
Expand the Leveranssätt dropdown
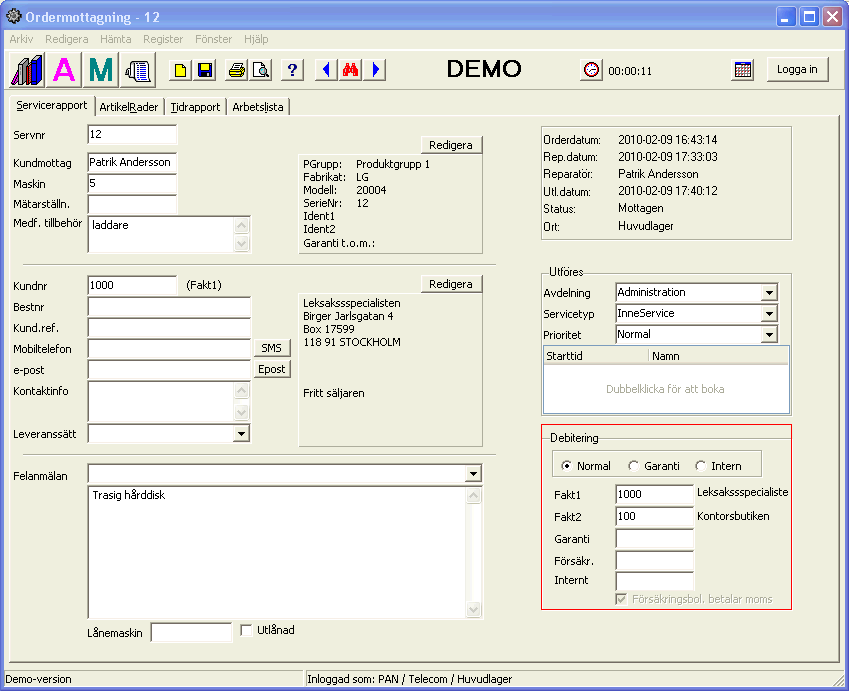point(241,434)
